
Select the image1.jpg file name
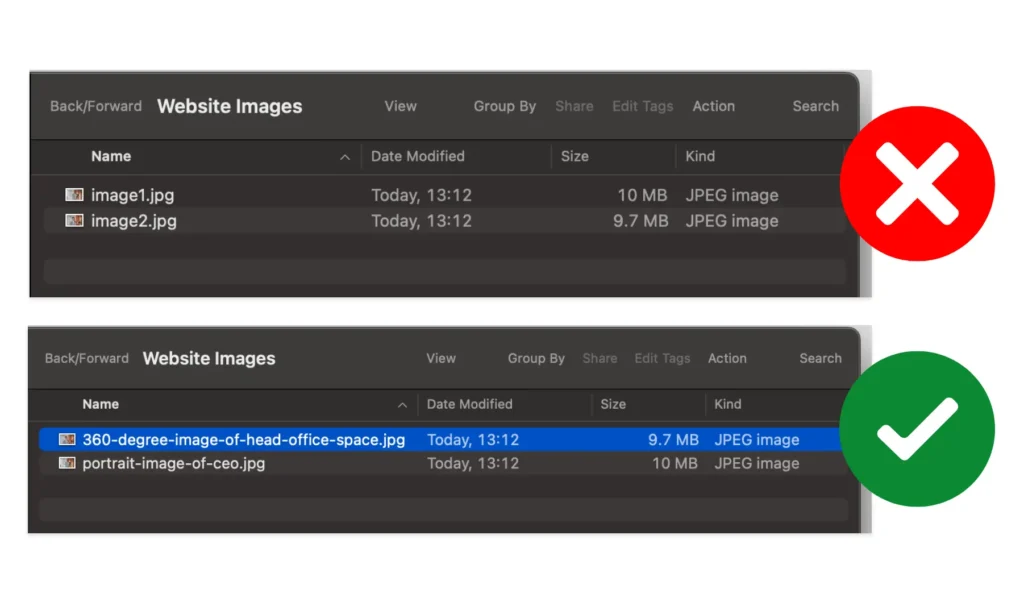pyautogui.click(x=133, y=195)
